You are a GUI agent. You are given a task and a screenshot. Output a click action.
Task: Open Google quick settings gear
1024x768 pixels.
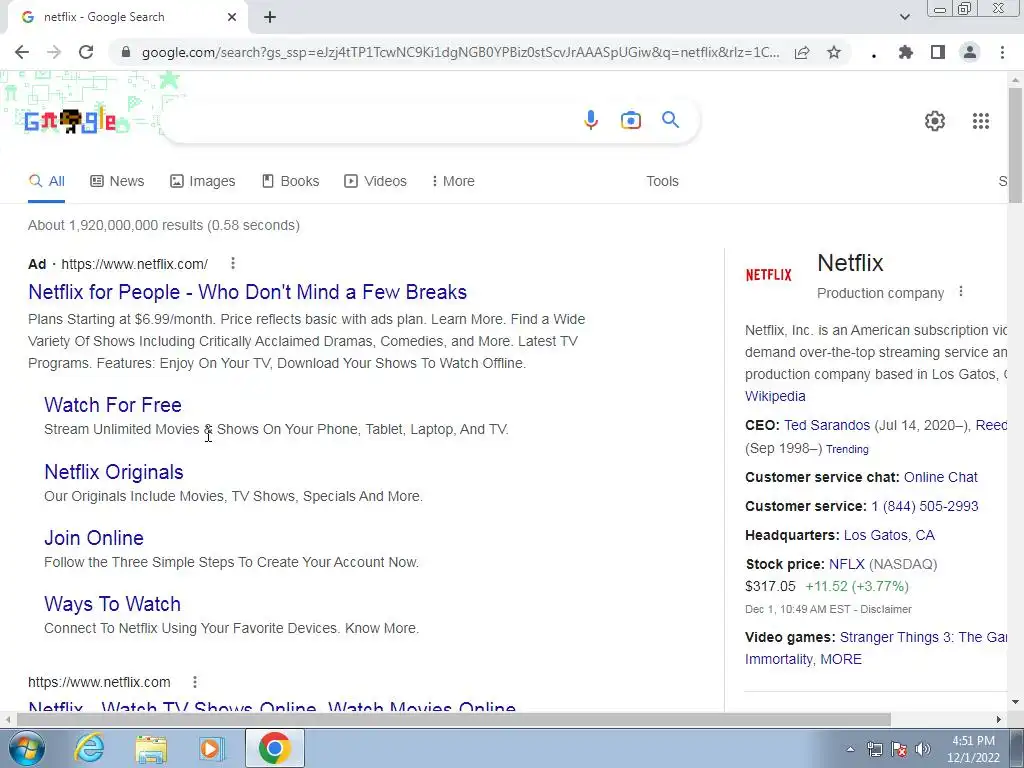point(935,121)
